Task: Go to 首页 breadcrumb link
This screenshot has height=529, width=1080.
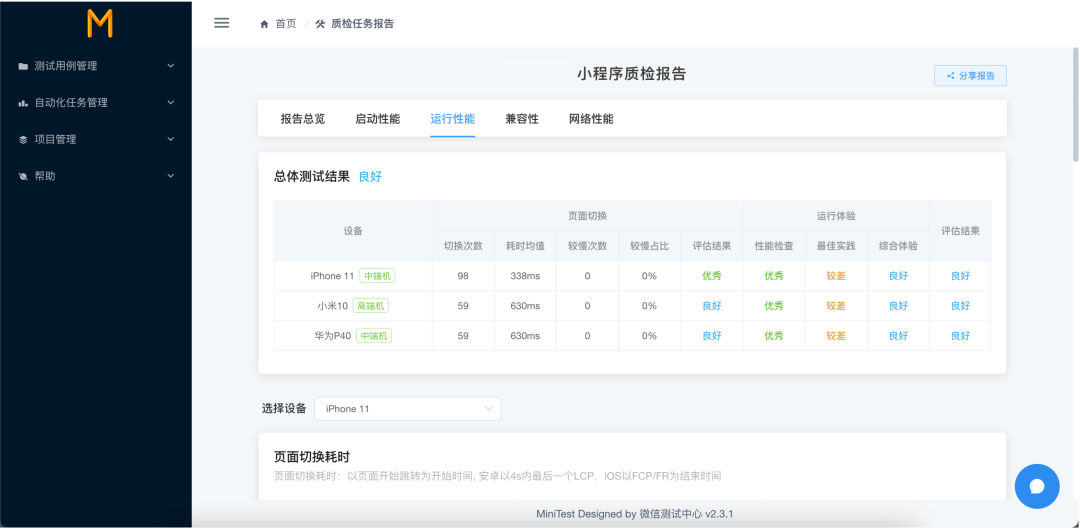Action: click(286, 24)
